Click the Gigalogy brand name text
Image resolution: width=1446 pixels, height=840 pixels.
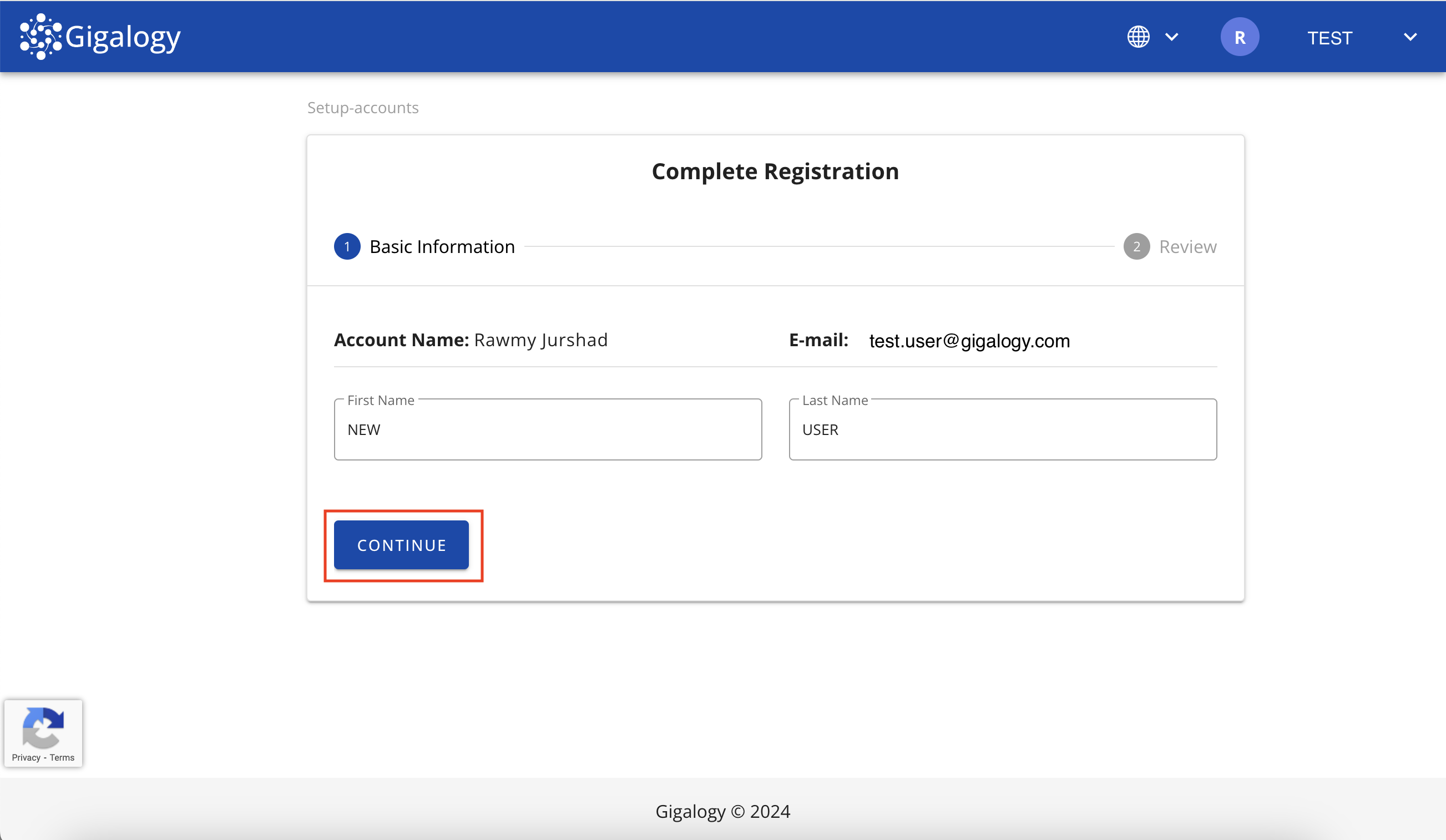123,37
